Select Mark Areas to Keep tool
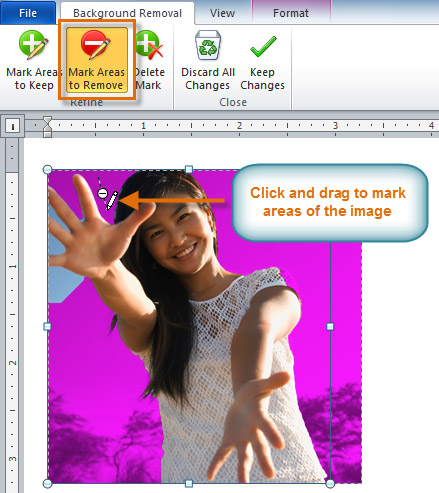Image resolution: width=439 pixels, height=493 pixels. pyautogui.click(x=33, y=61)
